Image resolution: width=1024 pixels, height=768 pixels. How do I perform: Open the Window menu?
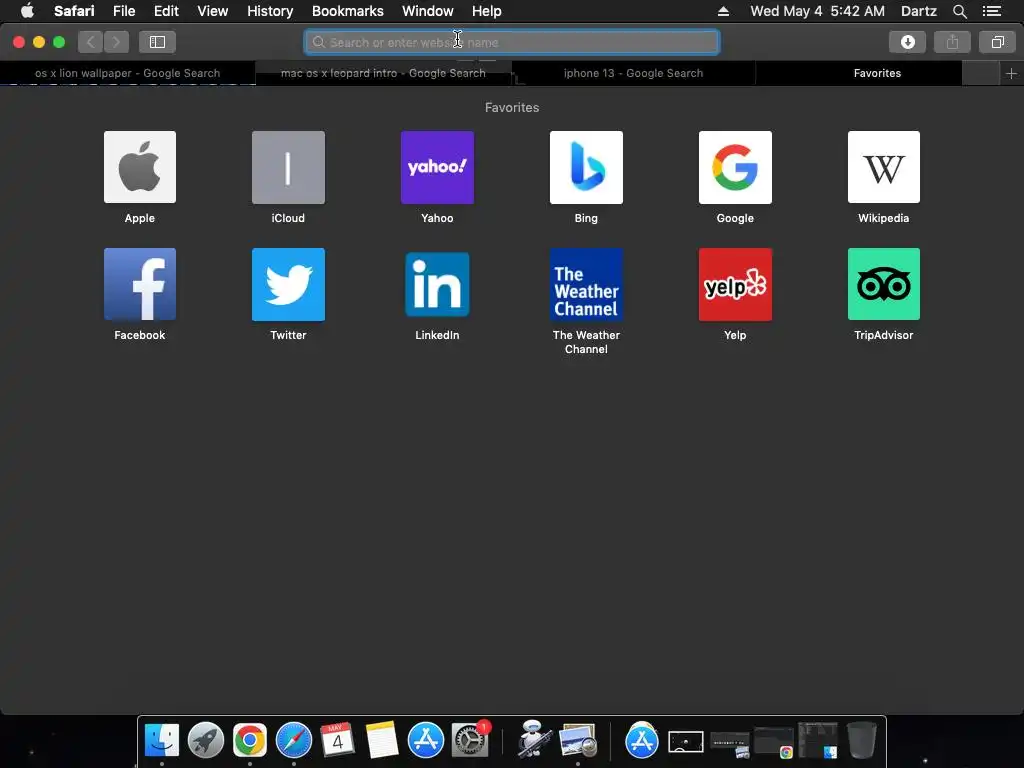click(428, 11)
